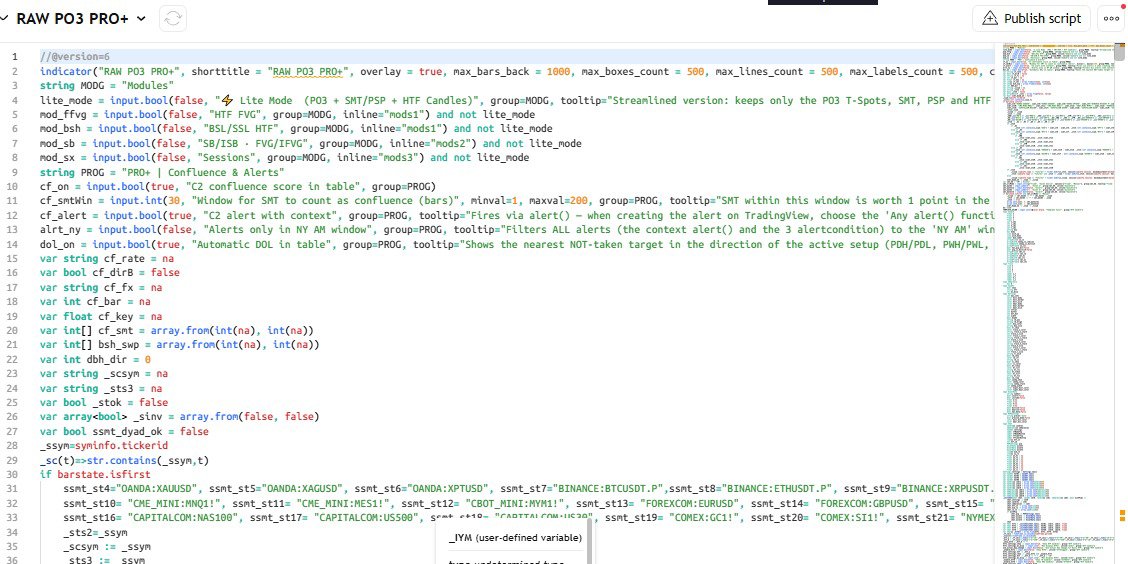Open the three-dot more options menu
The height and width of the screenshot is (564, 1128).
[1112, 19]
